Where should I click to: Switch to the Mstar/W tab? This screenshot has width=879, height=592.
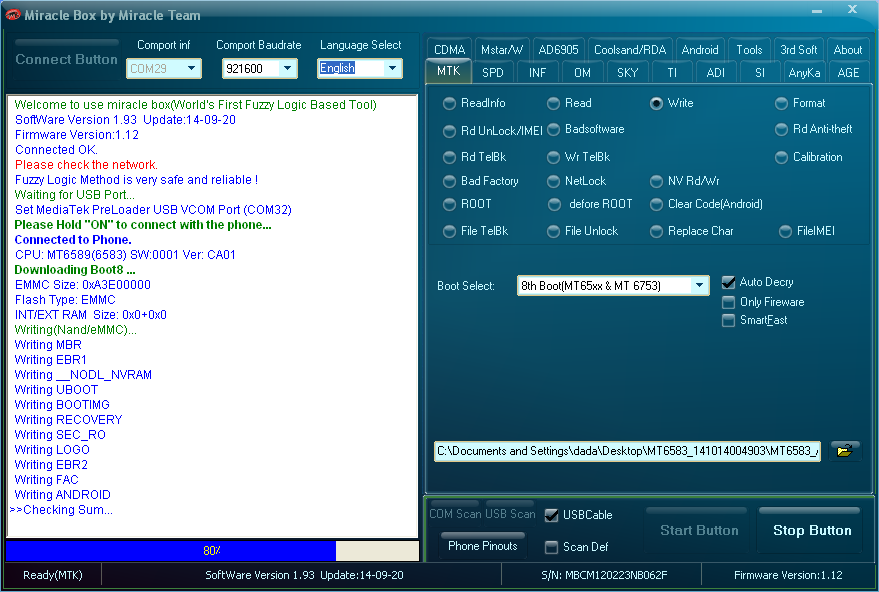pos(502,50)
